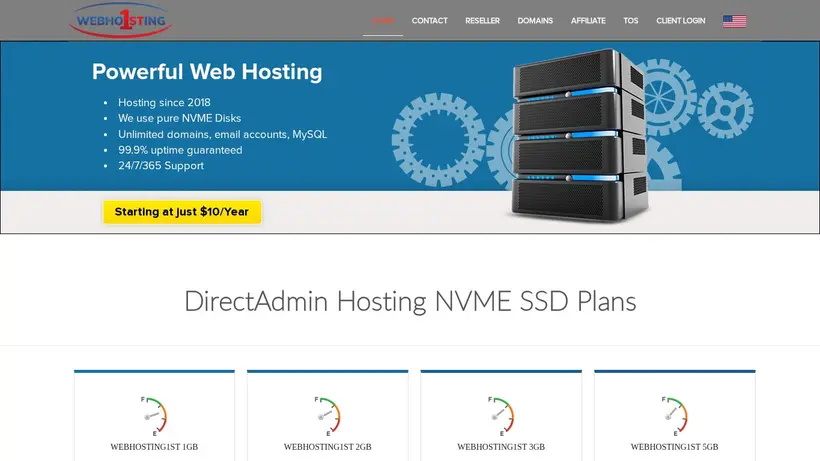Click 'DirectAdmin Hosting NVME SSD Plans' heading
Screen dimensions: 820x461
(410, 302)
